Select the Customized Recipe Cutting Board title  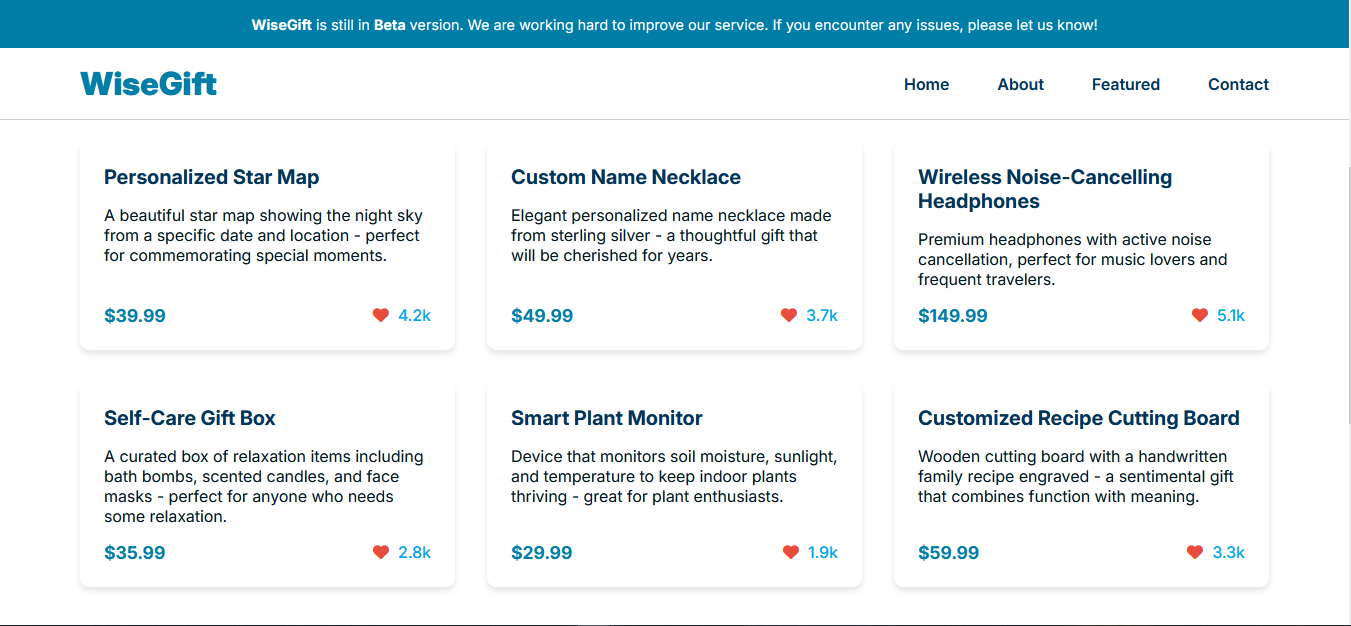point(1078,418)
